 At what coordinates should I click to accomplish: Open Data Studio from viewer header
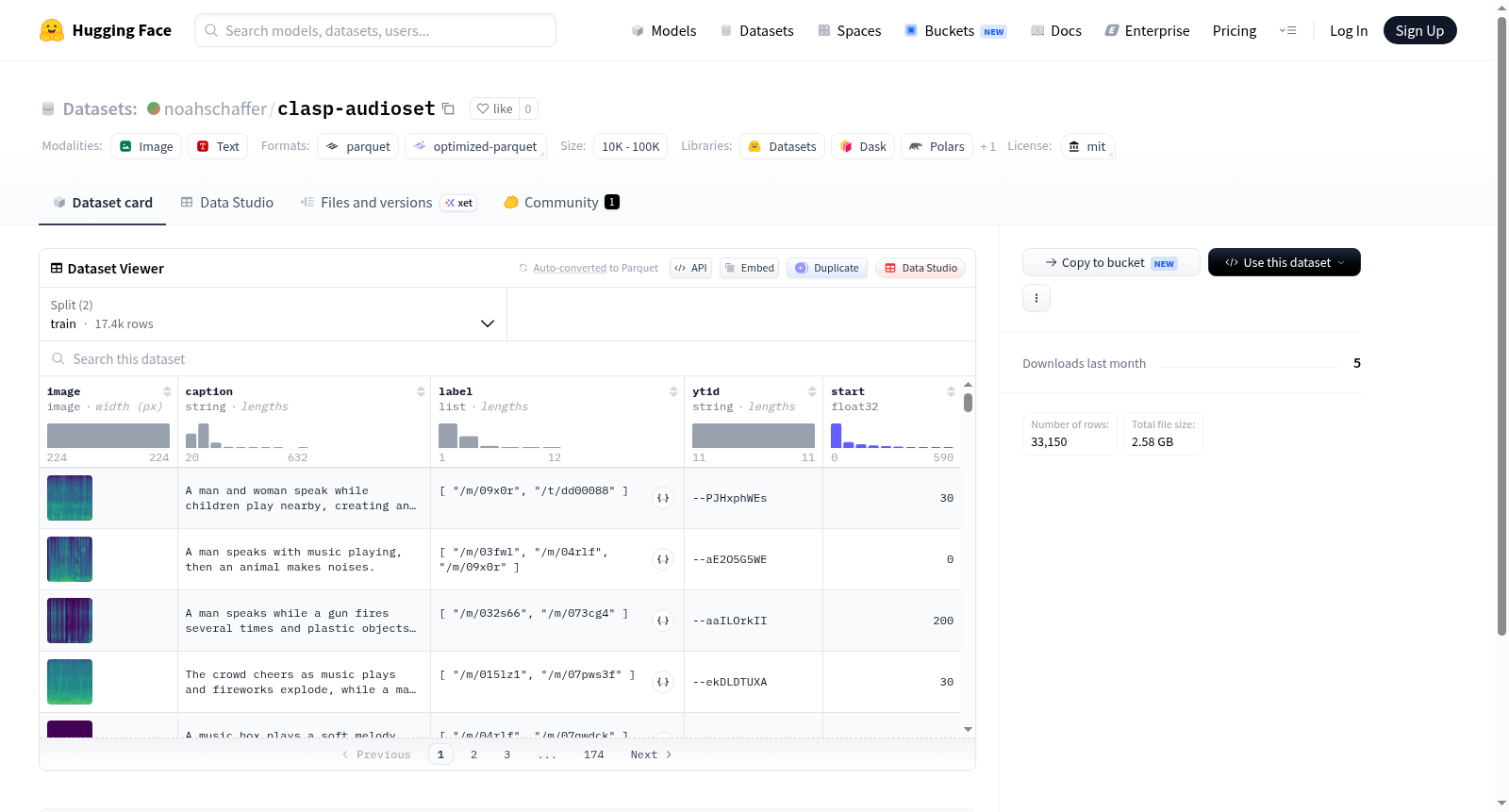pyautogui.click(x=920, y=268)
